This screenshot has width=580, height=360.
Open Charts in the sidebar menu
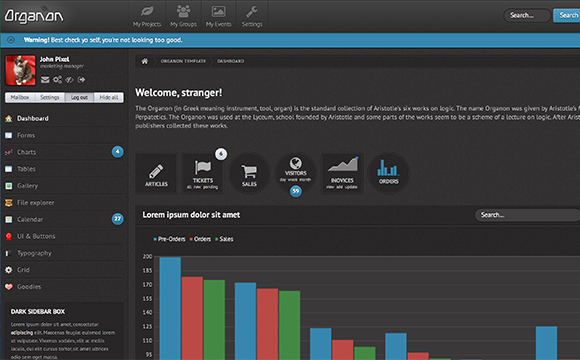[x=64, y=152]
